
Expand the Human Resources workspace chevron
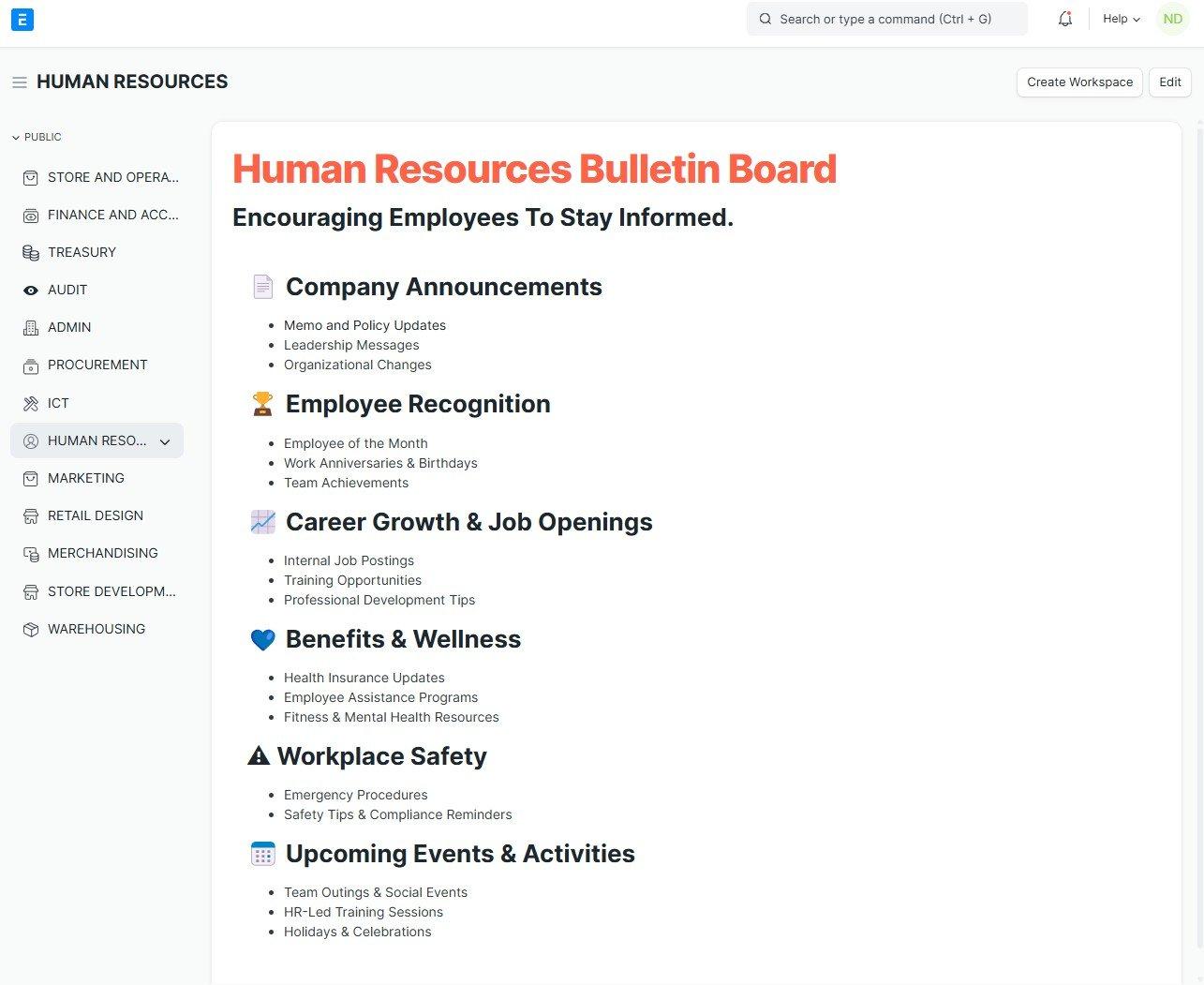[165, 441]
